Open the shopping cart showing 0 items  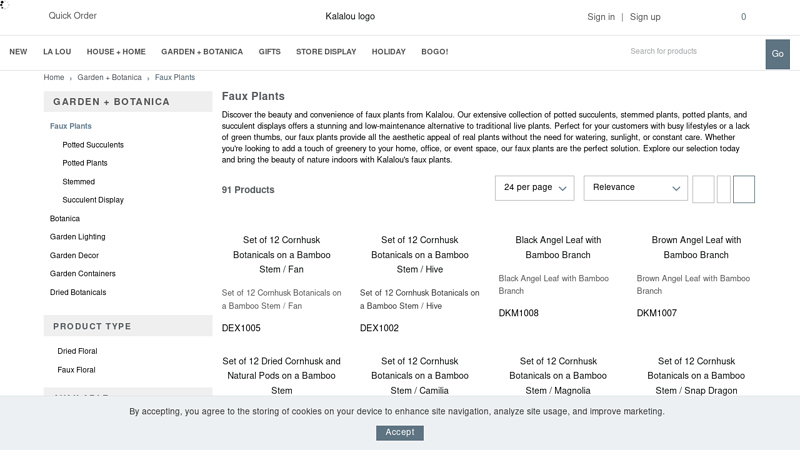coord(743,17)
